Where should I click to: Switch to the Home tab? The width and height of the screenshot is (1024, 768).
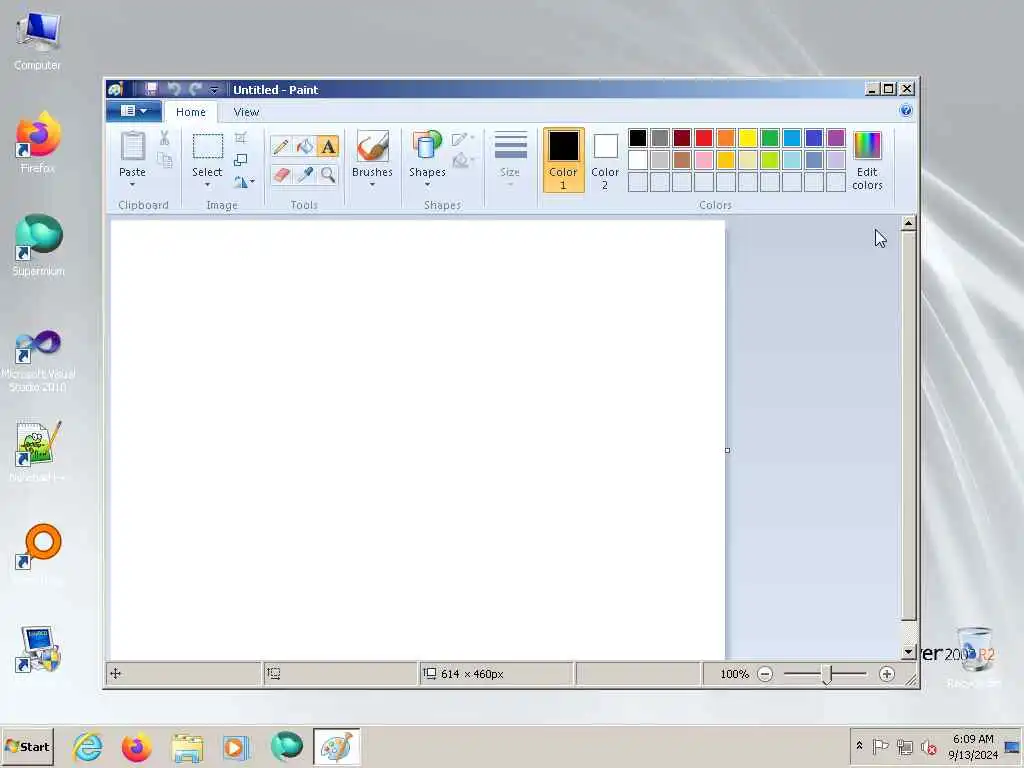pyautogui.click(x=191, y=112)
